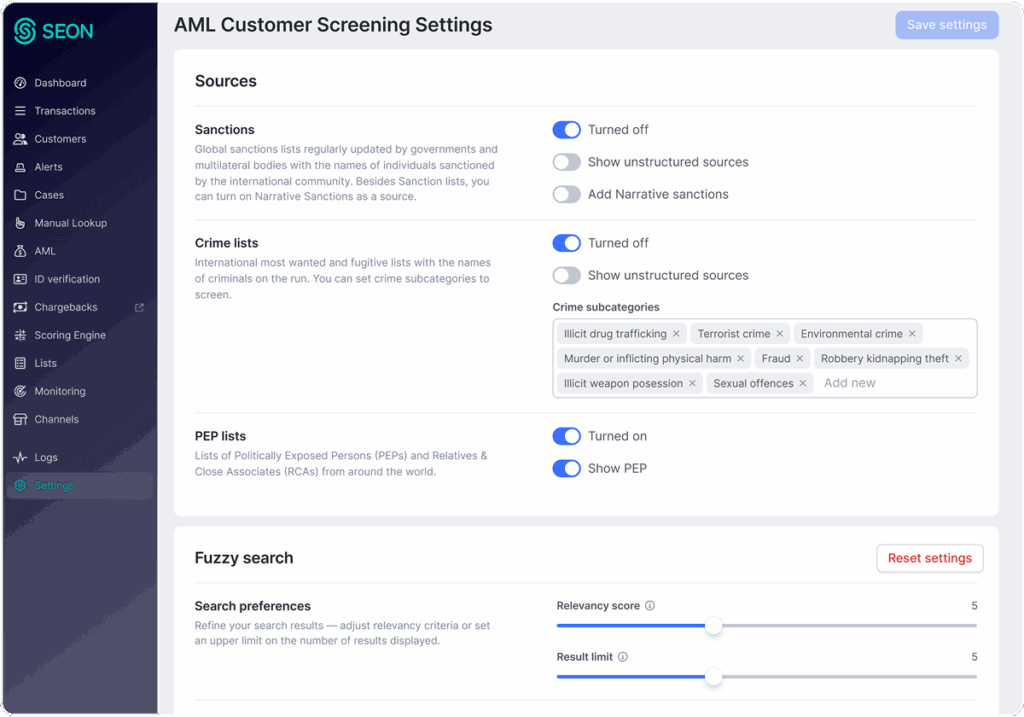Click the Lists sidebar icon
Image resolution: width=1024 pixels, height=717 pixels.
click(20, 364)
